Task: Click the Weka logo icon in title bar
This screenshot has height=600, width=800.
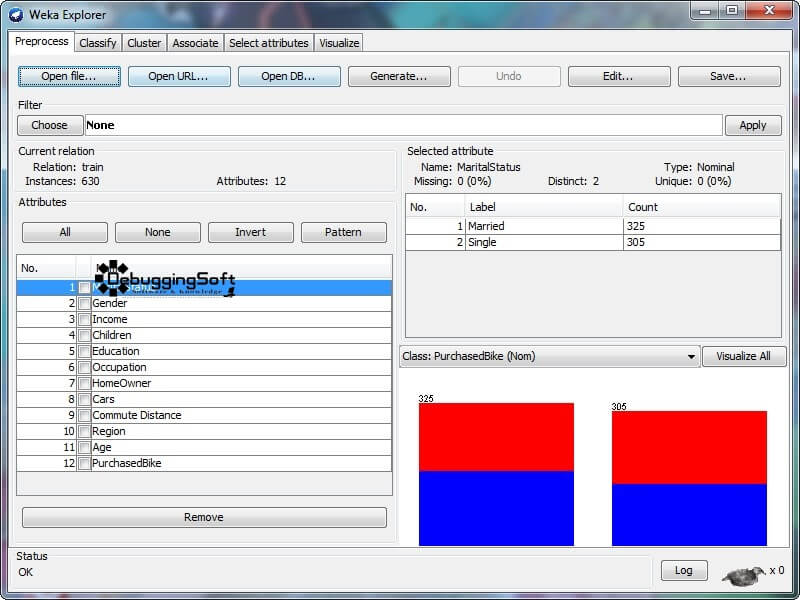Action: click(16, 15)
